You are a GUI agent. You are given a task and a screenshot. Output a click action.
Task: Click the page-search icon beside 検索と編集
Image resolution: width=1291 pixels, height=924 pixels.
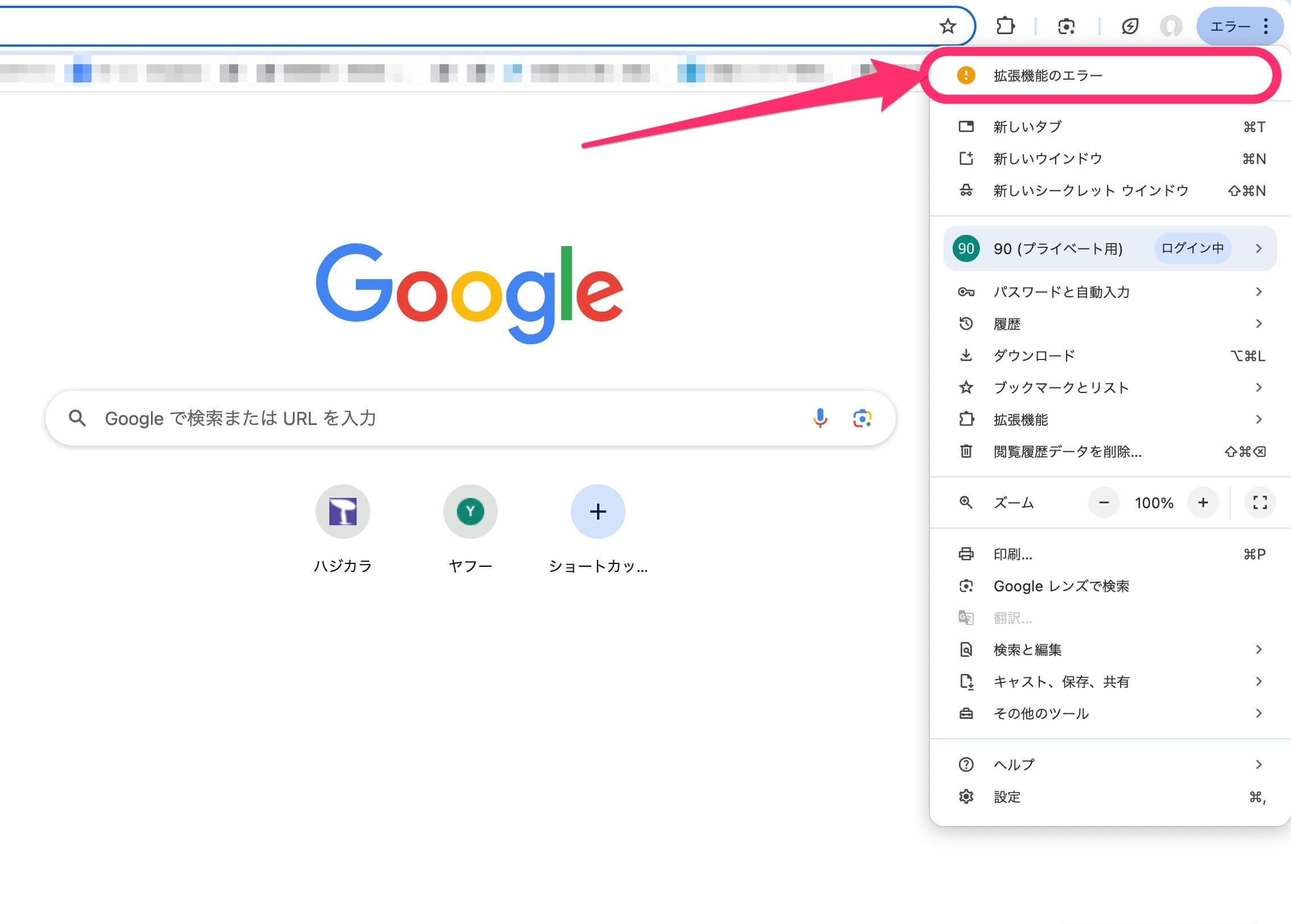[966, 649]
